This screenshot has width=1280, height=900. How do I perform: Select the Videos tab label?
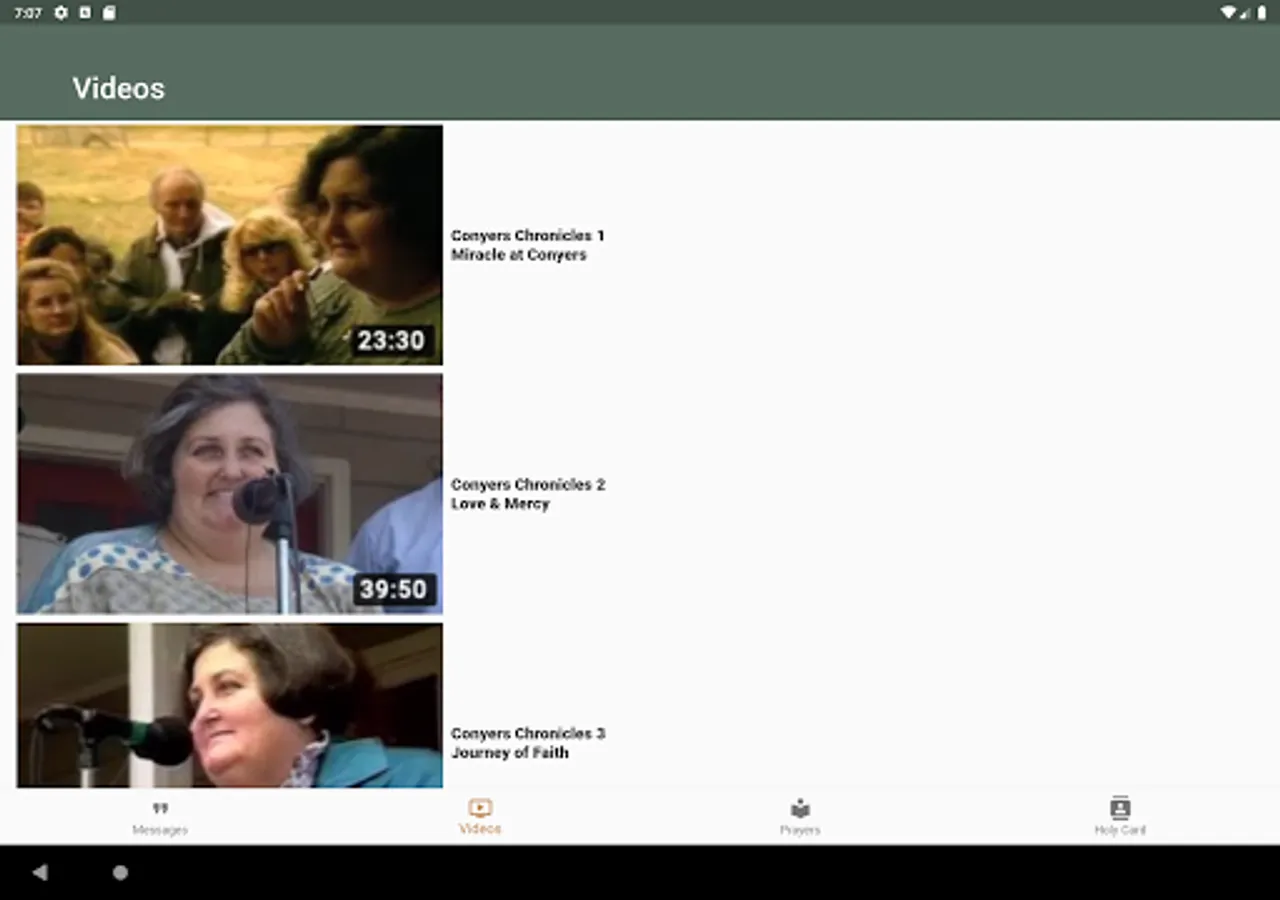tap(480, 829)
